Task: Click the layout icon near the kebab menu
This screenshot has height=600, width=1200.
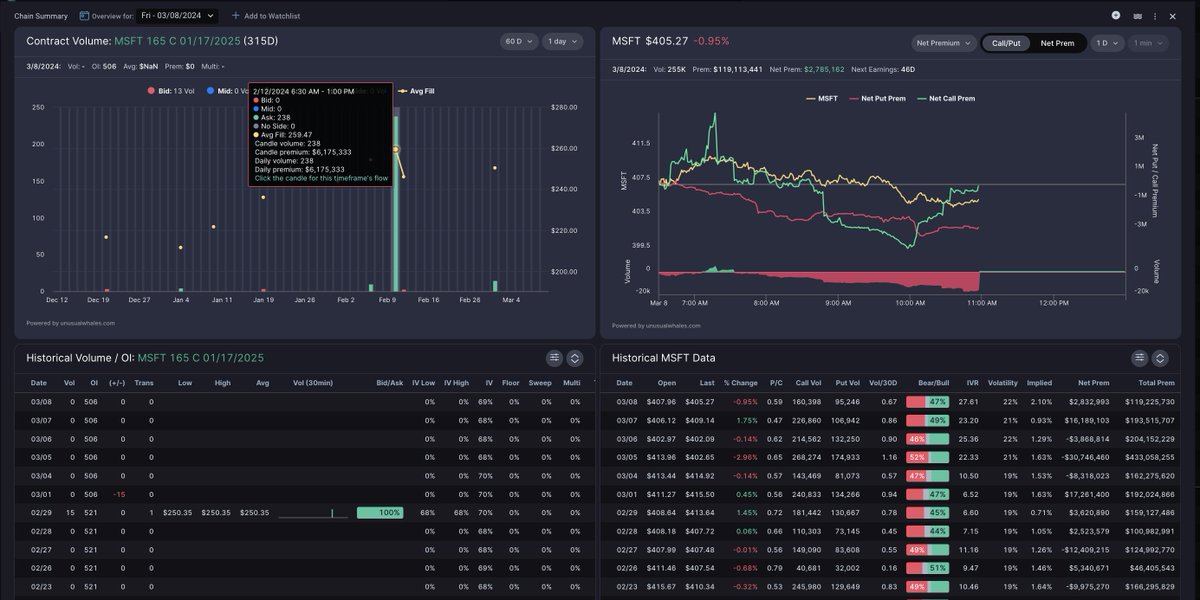Action: [1137, 16]
